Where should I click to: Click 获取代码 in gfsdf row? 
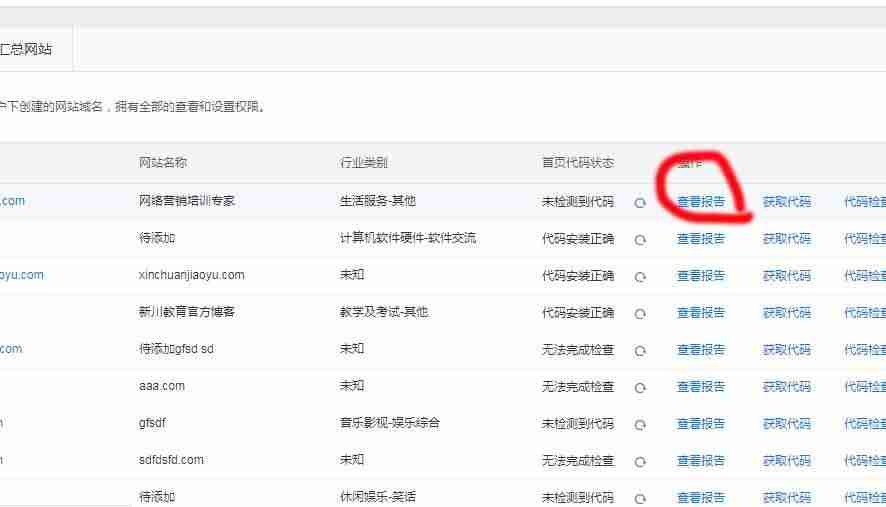pos(787,424)
